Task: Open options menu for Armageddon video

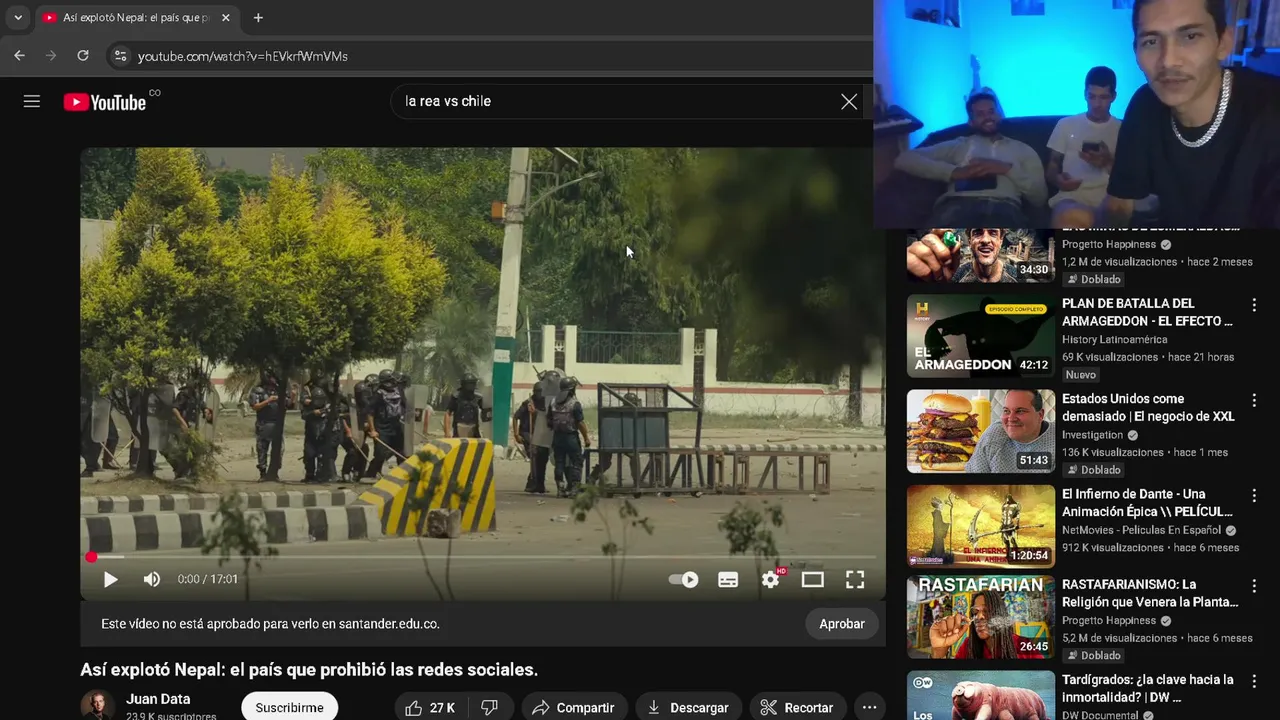Action: tap(1254, 305)
